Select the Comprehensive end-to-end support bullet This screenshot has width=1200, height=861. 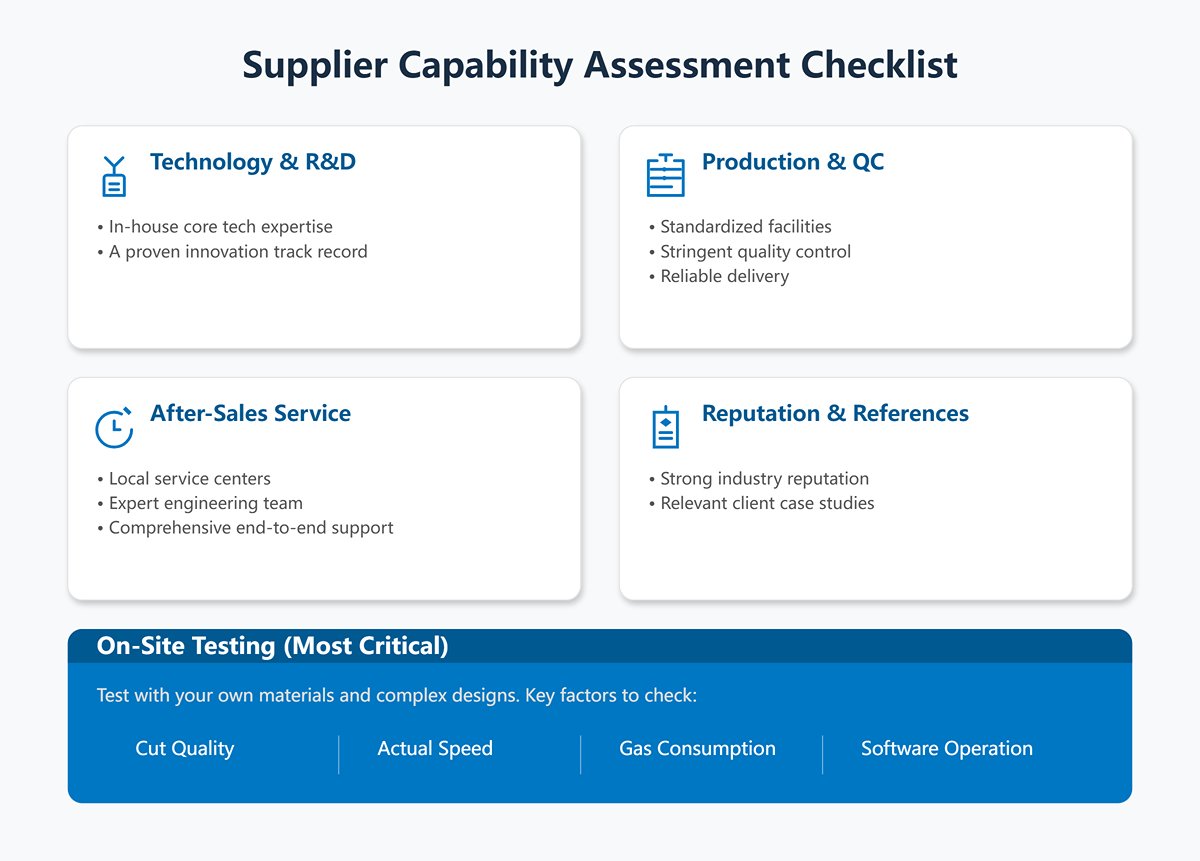pos(250,528)
